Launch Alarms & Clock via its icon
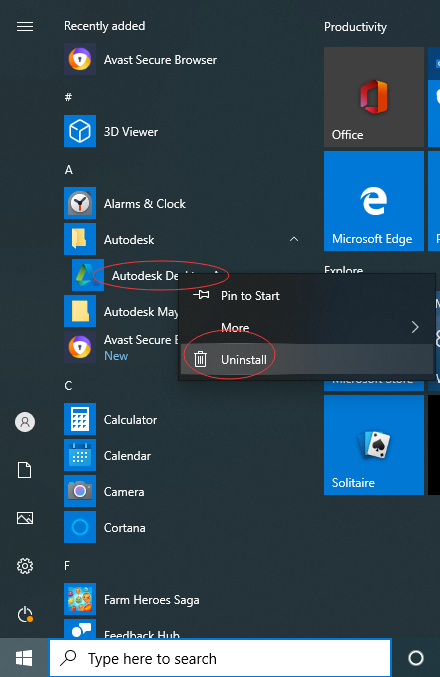The image size is (440, 677). point(80,203)
